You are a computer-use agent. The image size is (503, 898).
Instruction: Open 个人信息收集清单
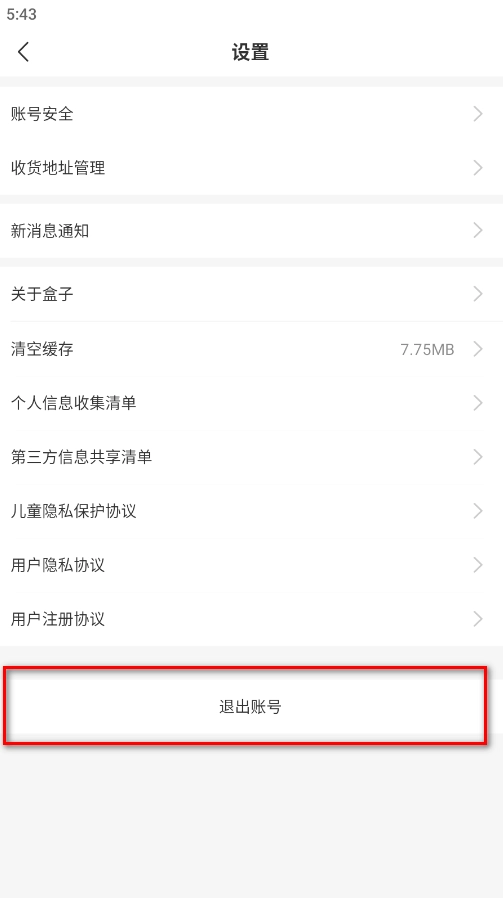pos(252,403)
